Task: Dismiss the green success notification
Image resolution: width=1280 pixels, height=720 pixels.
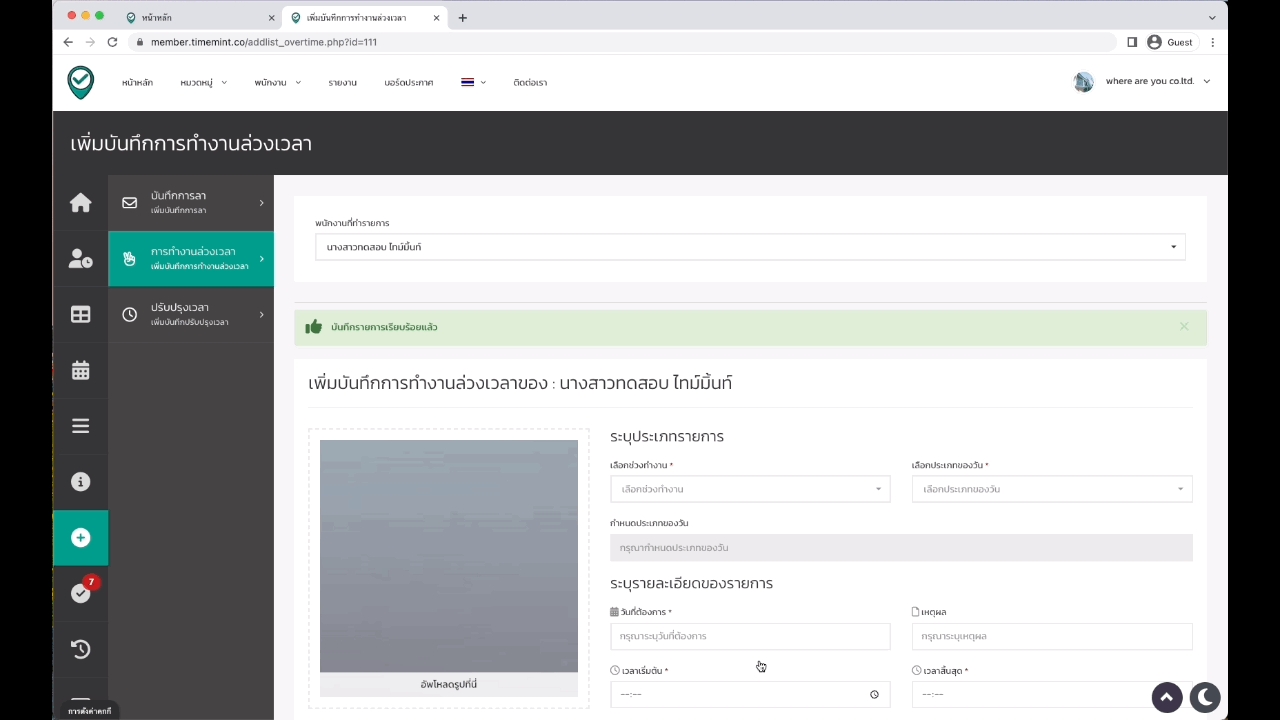Action: tap(1184, 326)
